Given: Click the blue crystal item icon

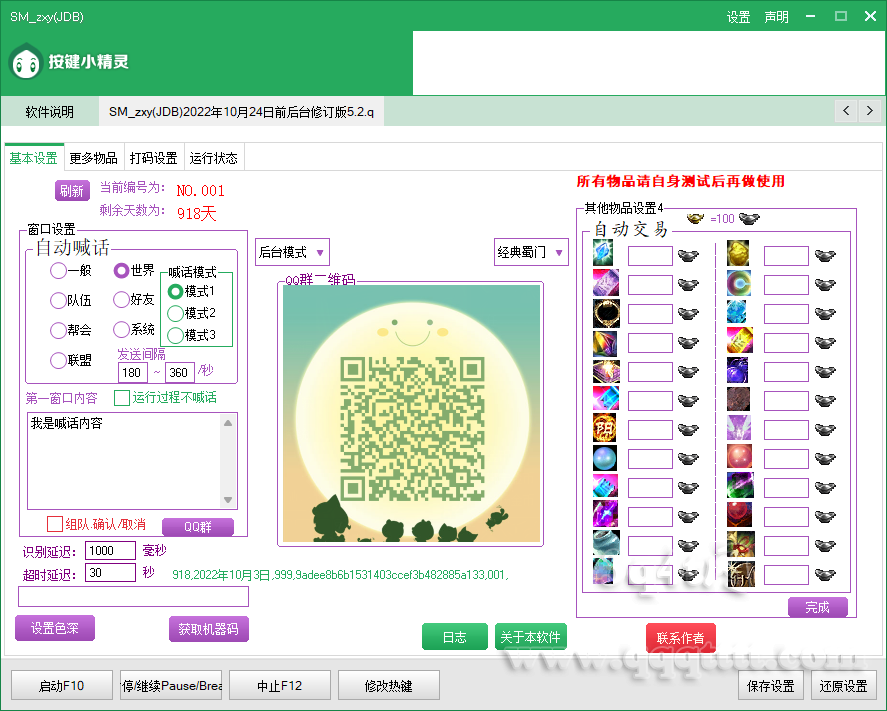Looking at the screenshot, I should [604, 253].
